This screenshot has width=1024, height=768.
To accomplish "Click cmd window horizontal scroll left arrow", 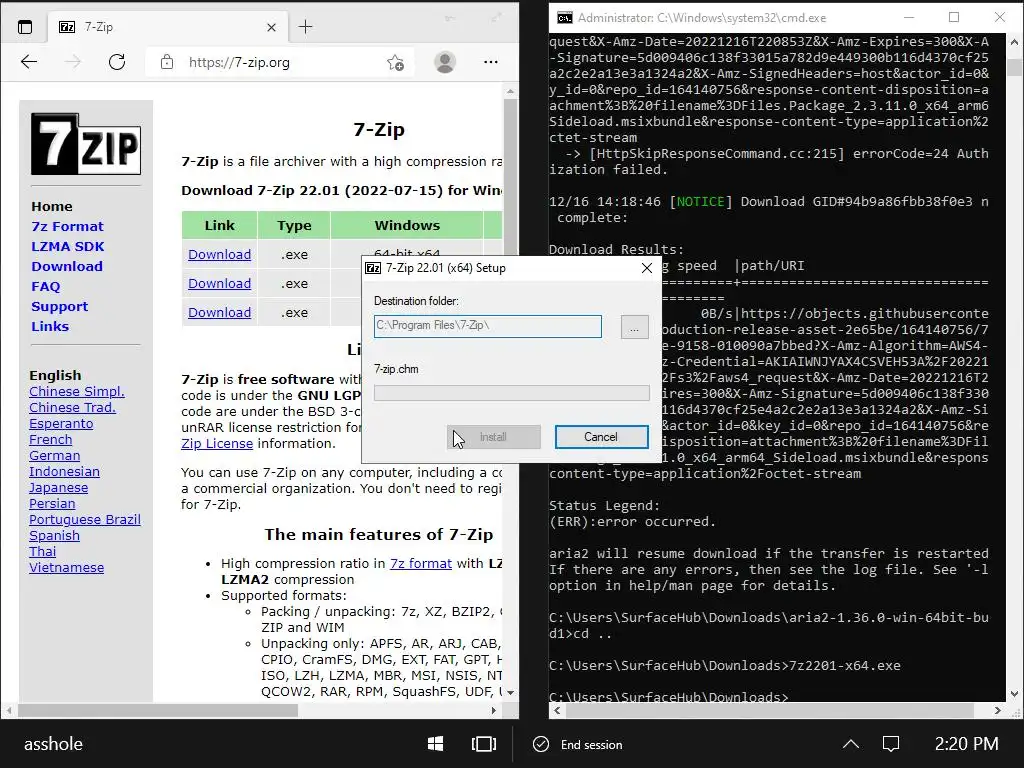I will point(557,710).
